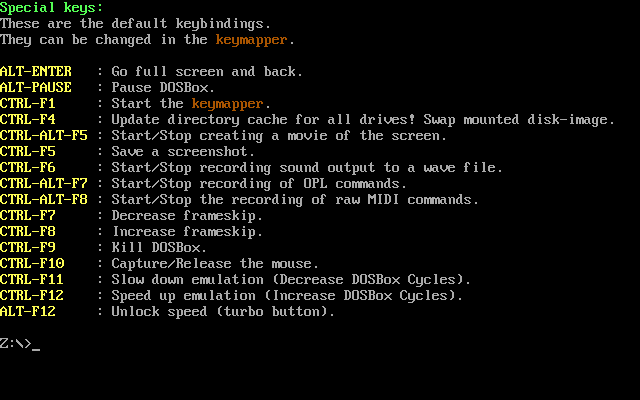640x400 pixels.
Task: Click 'Capture/Release the mouse' description
Action: (x=215, y=263)
